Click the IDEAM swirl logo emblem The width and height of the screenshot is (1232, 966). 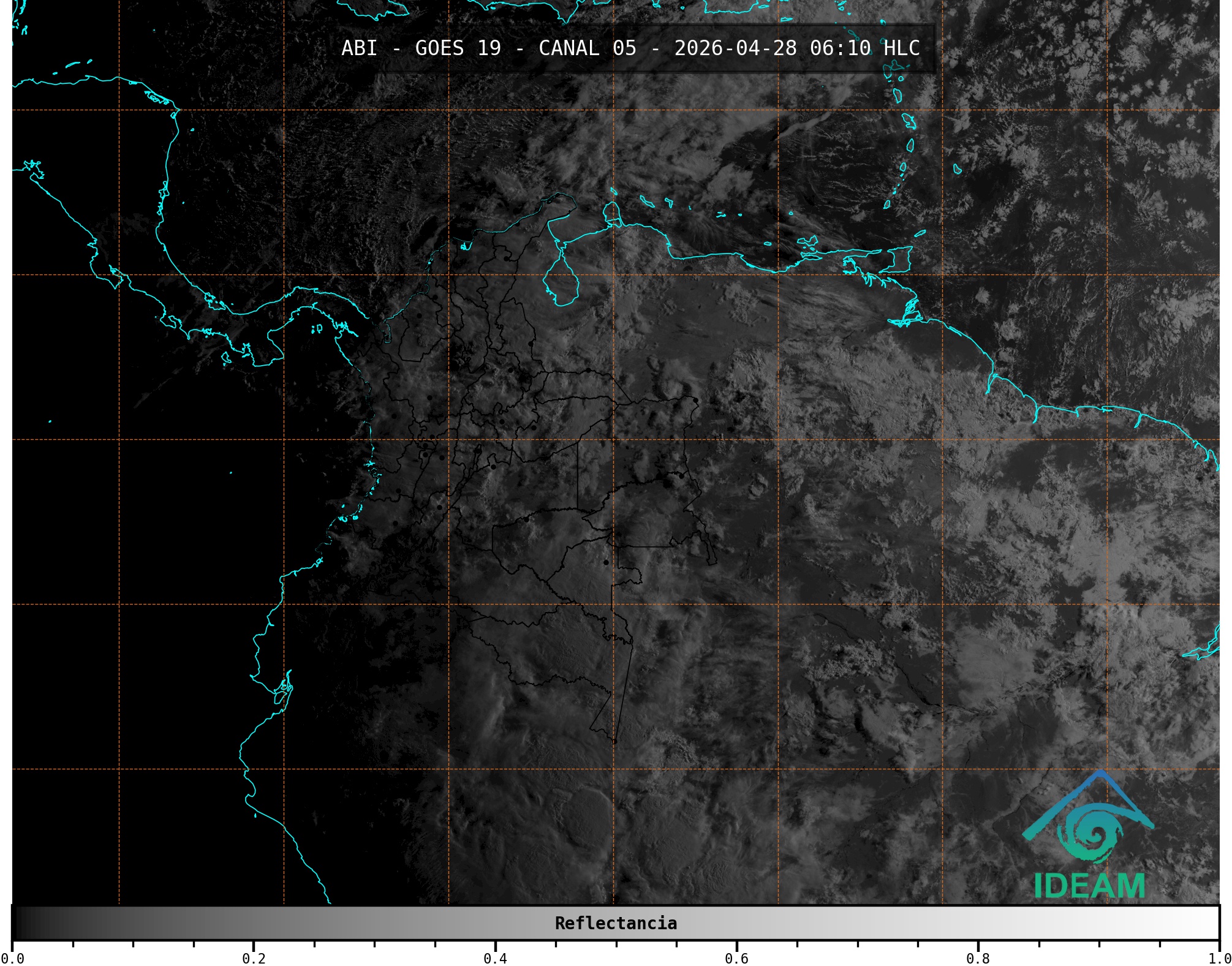pos(1091,832)
